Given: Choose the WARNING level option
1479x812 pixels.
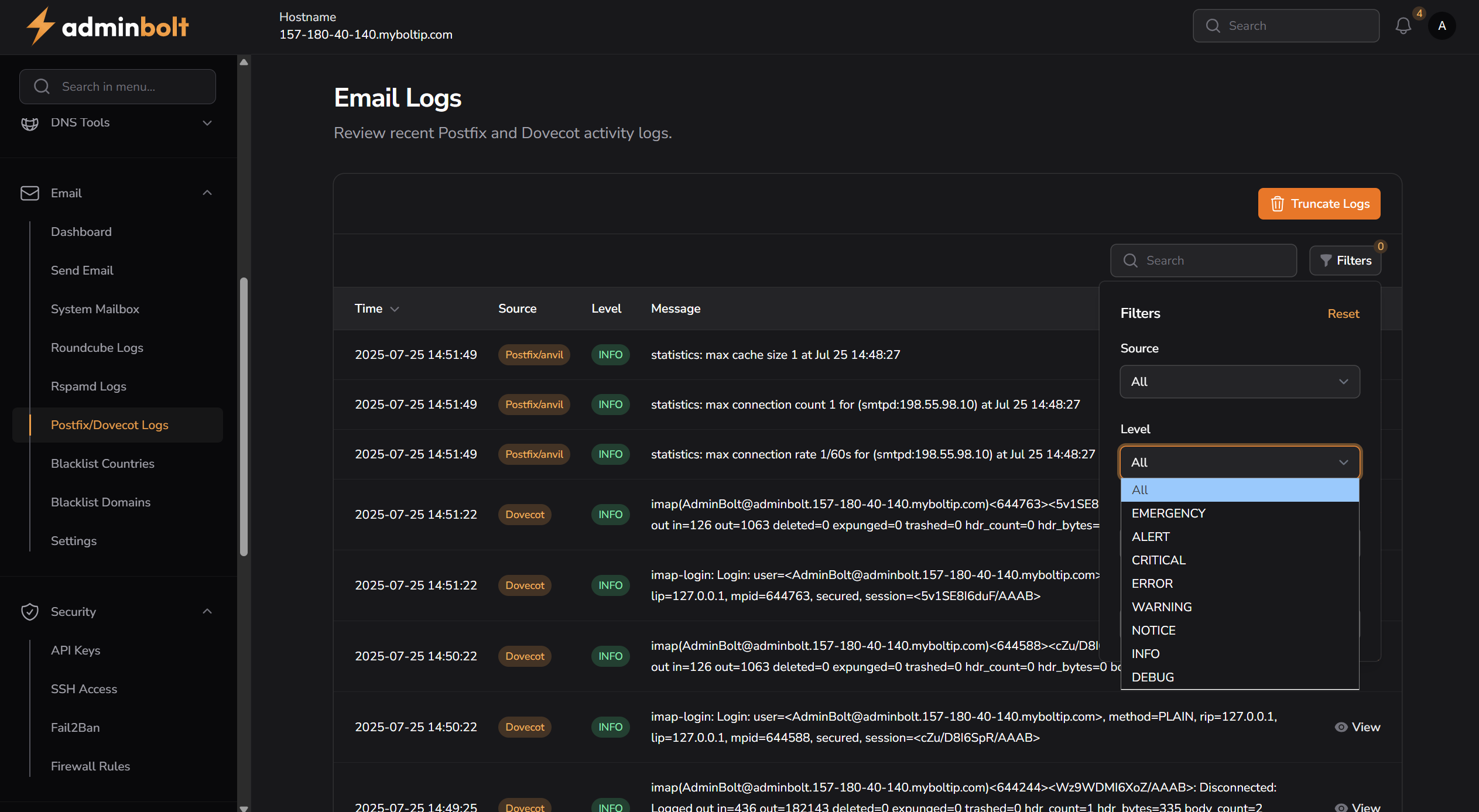Looking at the screenshot, I should coord(1162,607).
